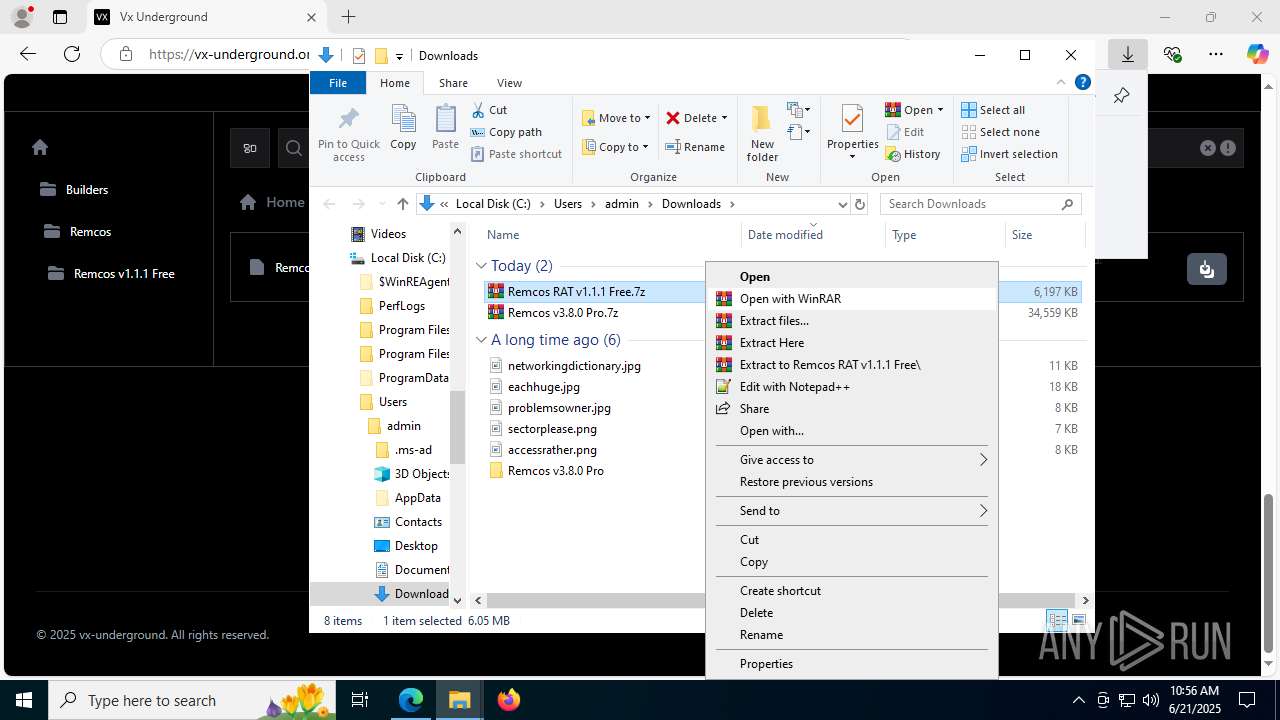Expand address bar history dropdown
This screenshot has width=1280, height=720.
[842, 204]
